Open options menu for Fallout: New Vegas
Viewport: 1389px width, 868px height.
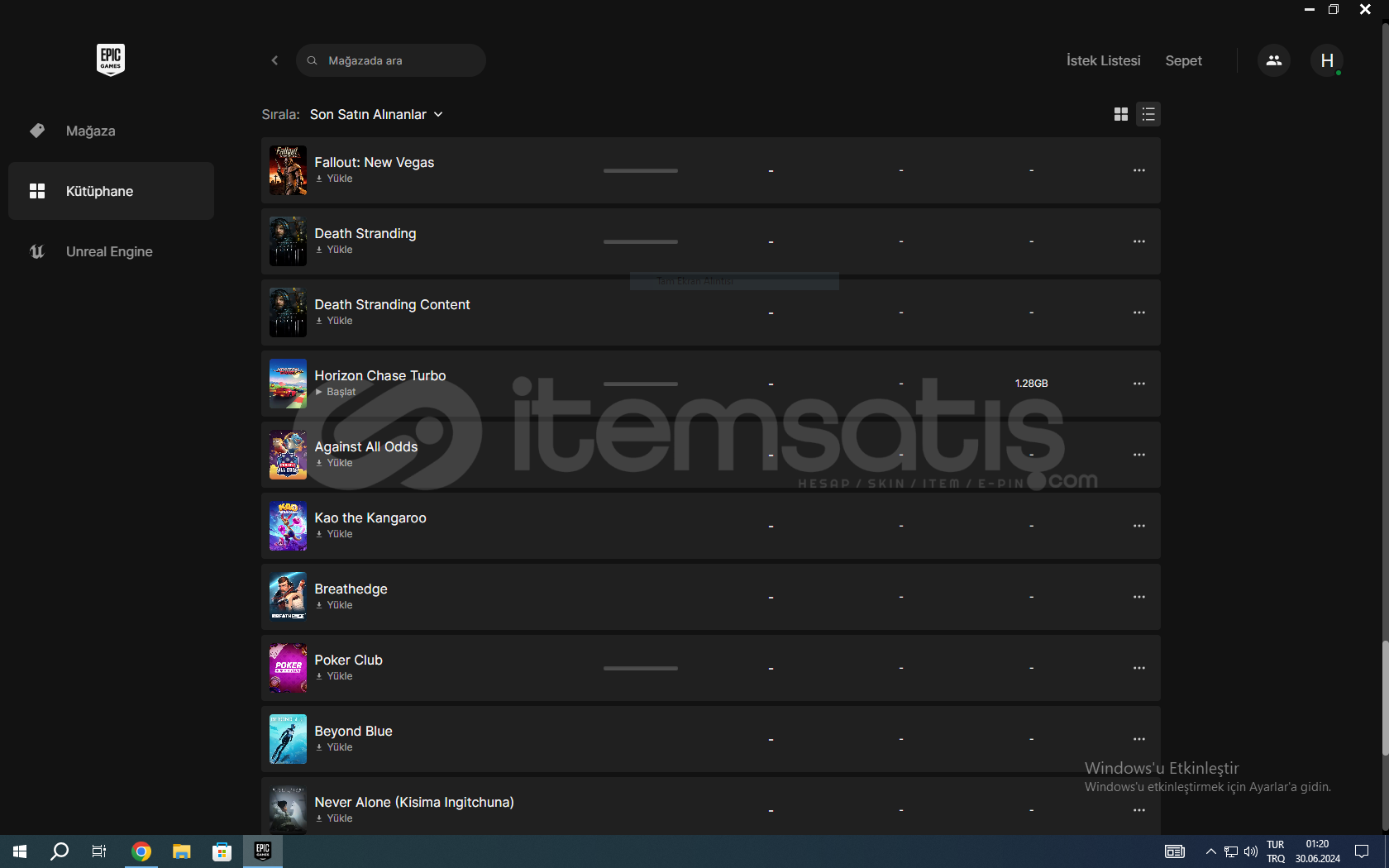click(1139, 170)
